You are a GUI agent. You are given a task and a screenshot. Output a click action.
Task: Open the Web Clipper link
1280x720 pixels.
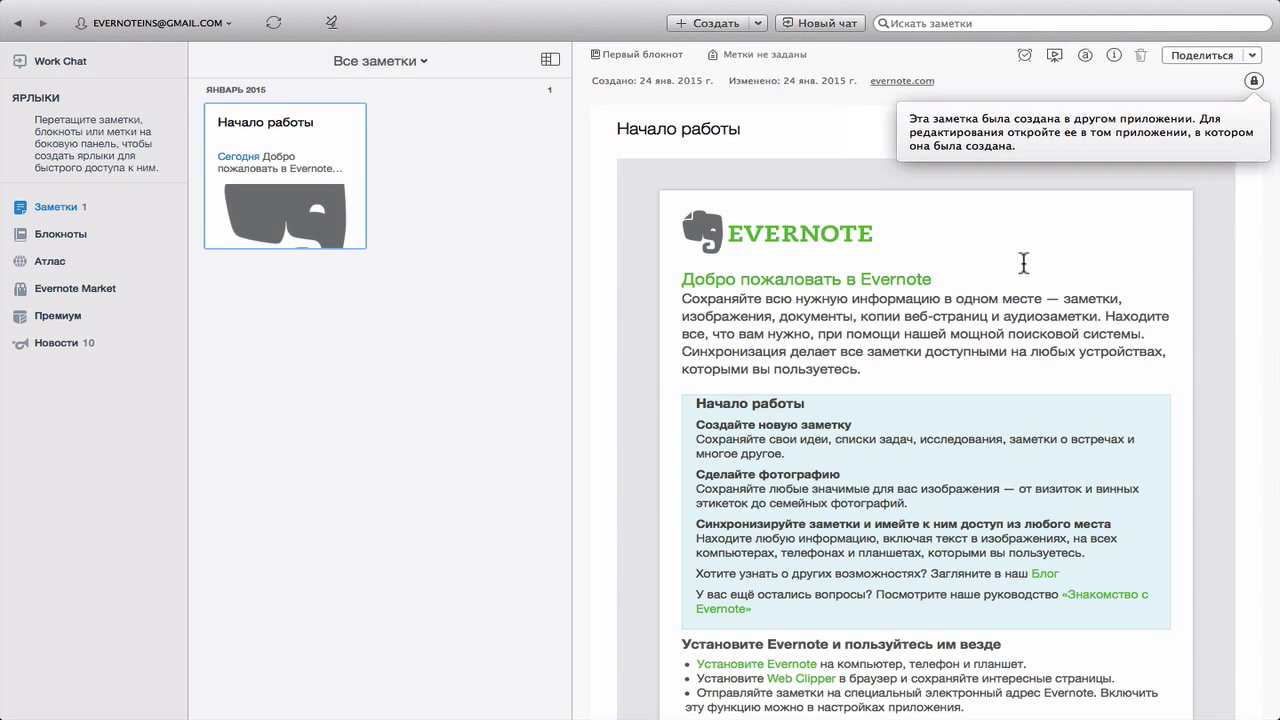point(801,678)
